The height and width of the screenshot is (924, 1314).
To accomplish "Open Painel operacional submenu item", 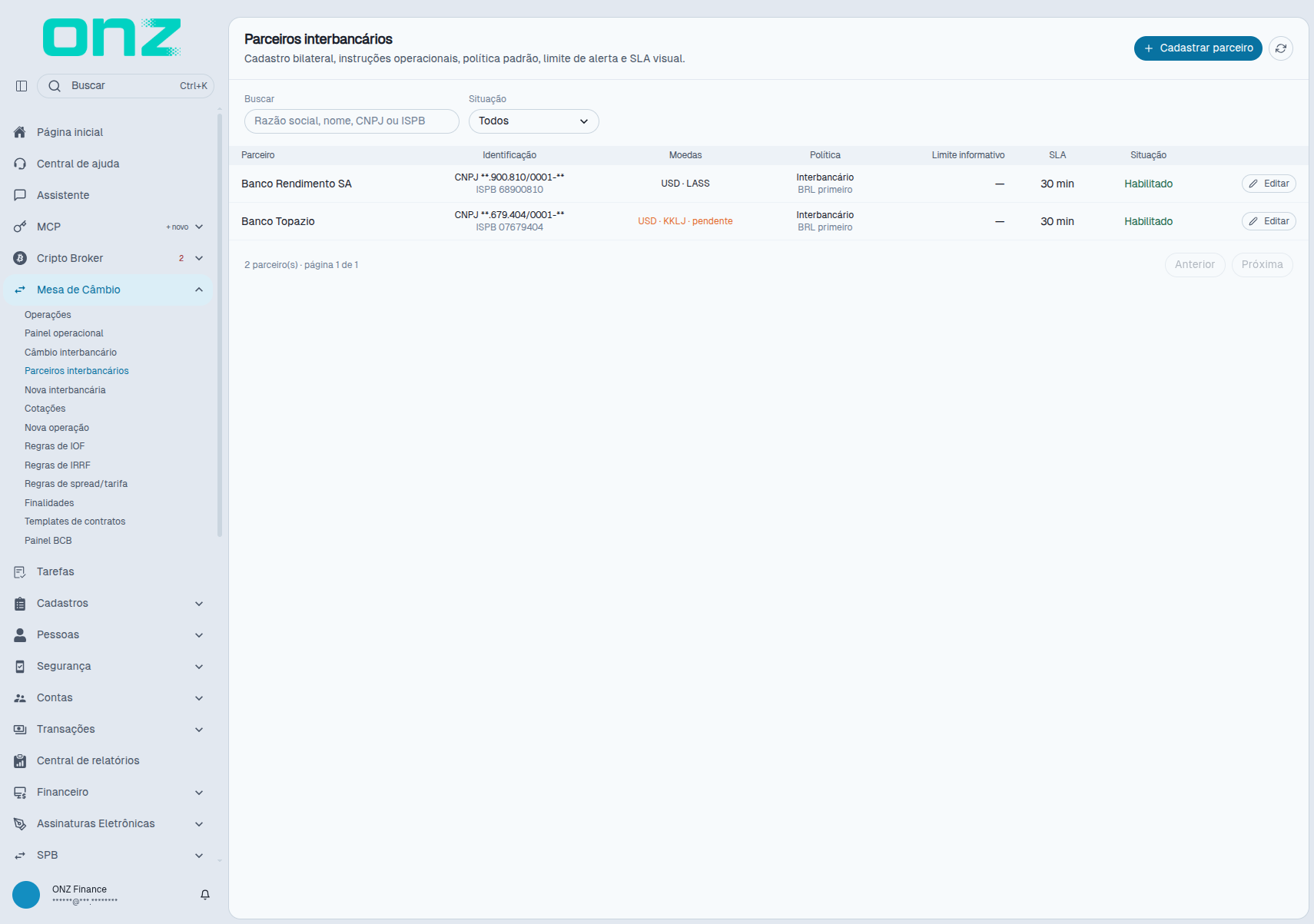I will tap(64, 333).
